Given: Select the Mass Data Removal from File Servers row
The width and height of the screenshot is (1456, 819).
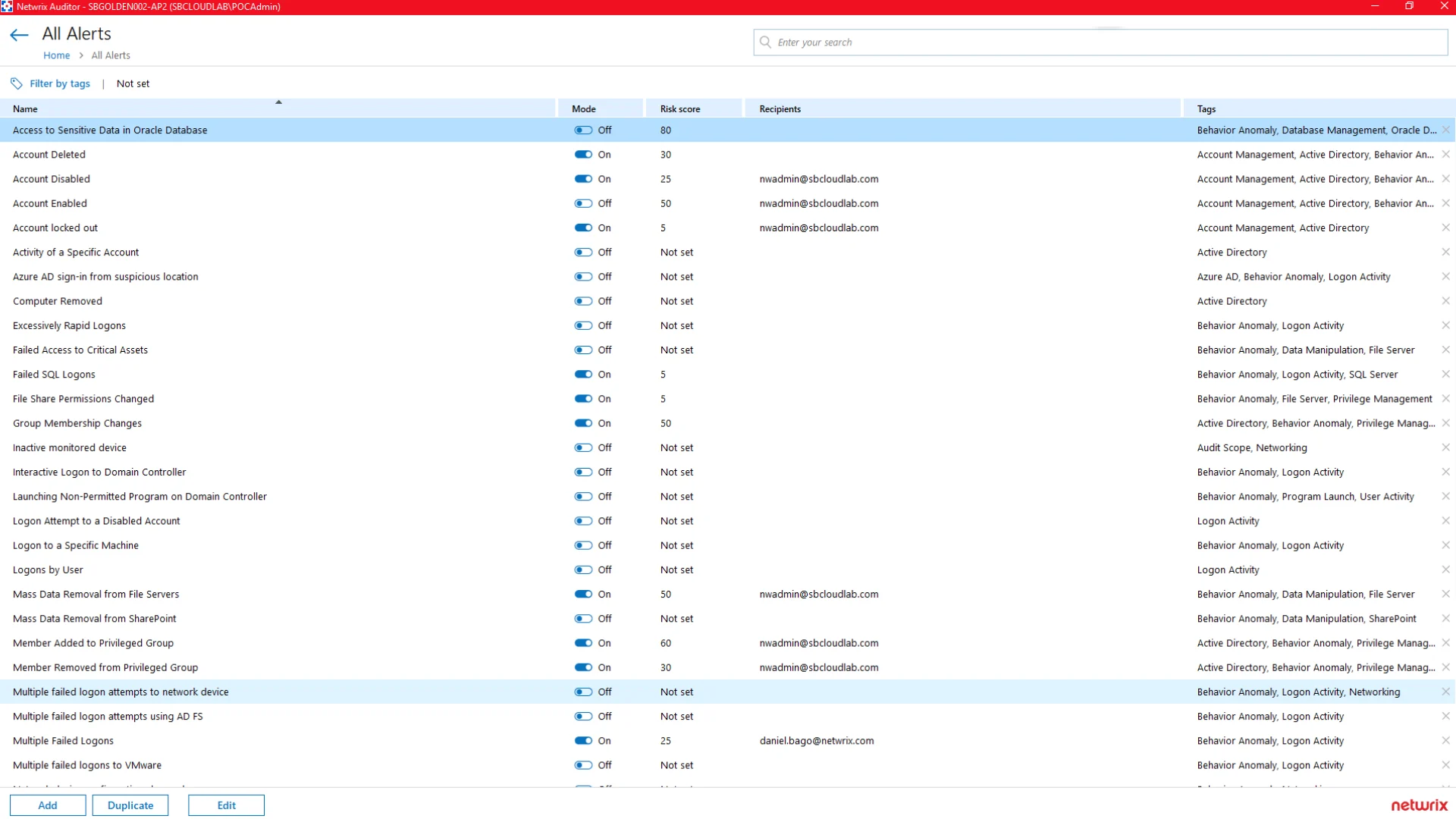Looking at the screenshot, I should coord(728,595).
